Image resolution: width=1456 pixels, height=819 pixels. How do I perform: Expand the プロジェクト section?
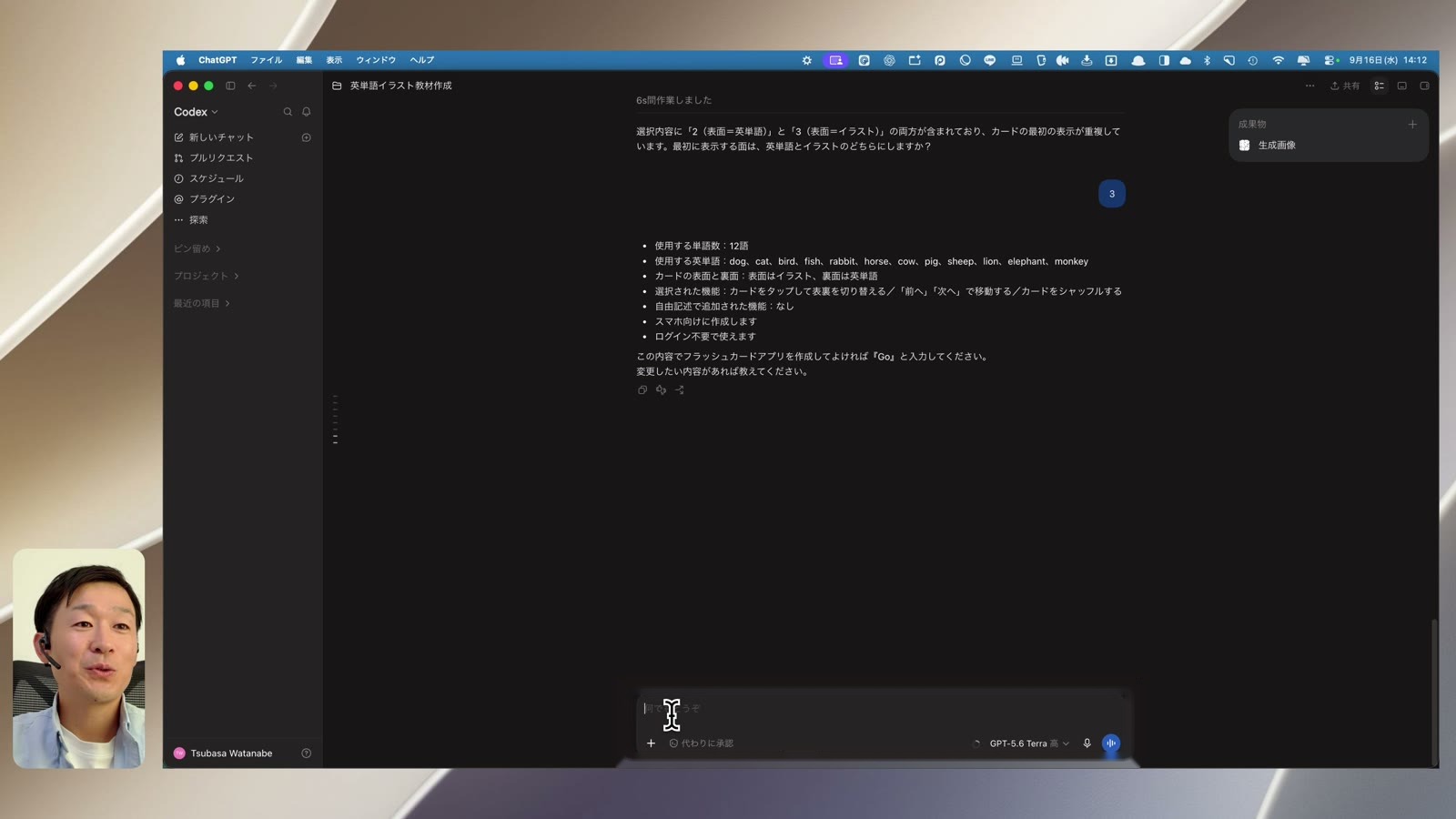[x=207, y=276]
